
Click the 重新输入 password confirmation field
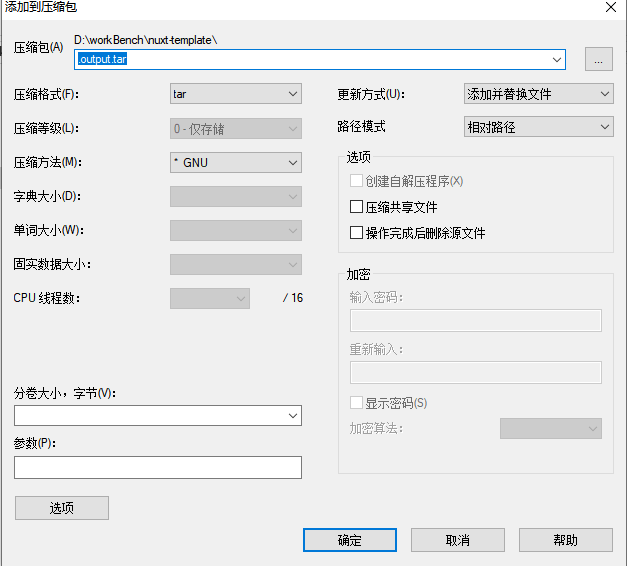[x=475, y=373]
